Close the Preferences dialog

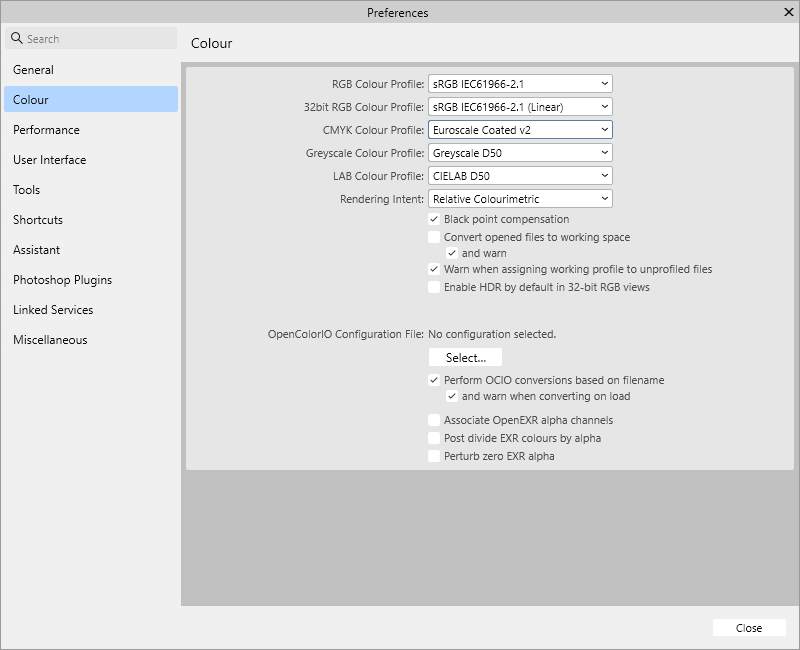coord(748,628)
